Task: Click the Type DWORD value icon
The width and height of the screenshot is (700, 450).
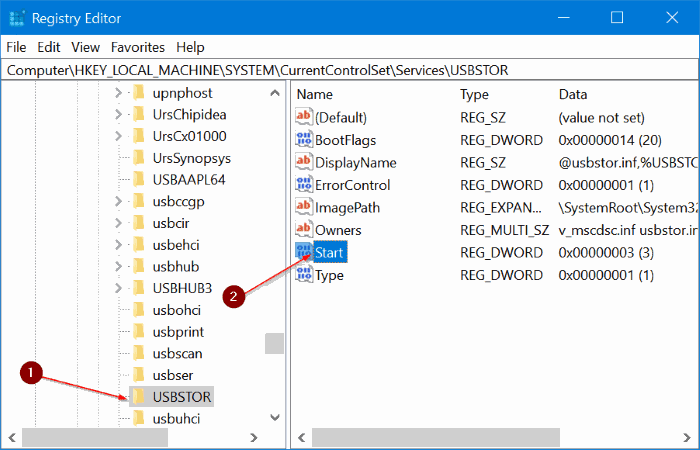Action: point(304,275)
